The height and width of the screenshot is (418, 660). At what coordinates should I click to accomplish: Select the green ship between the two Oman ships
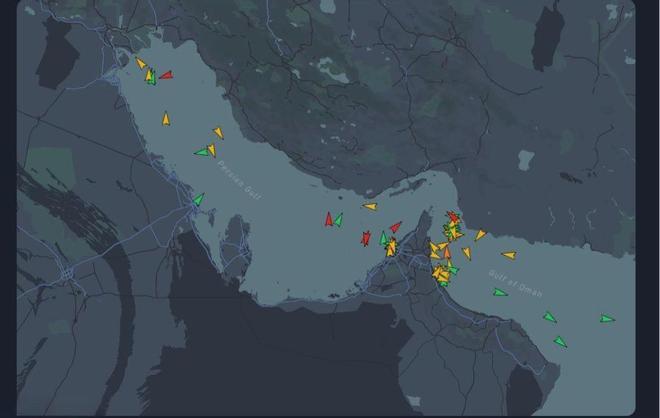point(549,318)
